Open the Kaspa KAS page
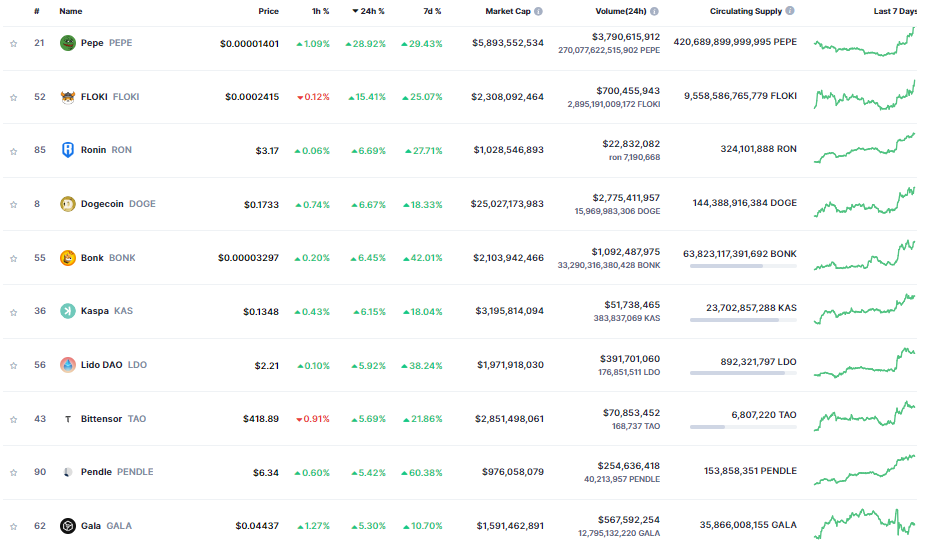This screenshot has height=548, width=939. click(x=107, y=311)
